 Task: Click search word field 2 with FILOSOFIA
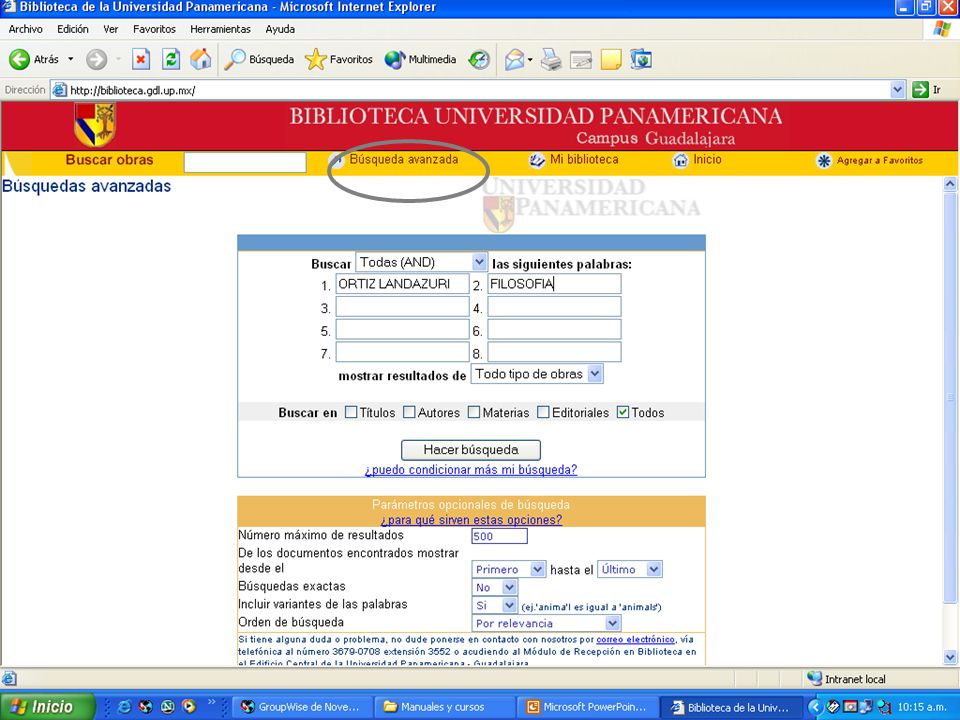(554, 283)
